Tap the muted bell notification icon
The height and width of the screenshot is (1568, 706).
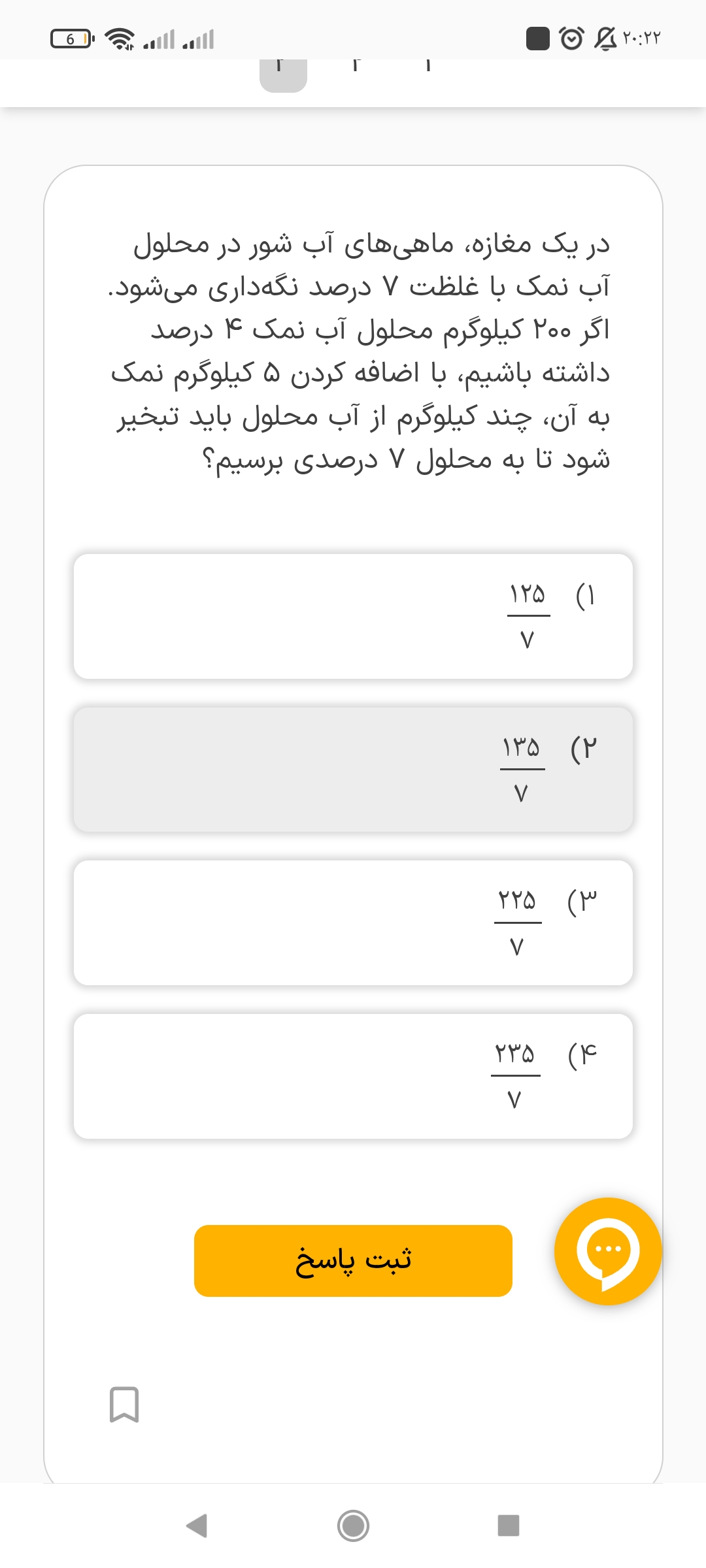point(605,39)
